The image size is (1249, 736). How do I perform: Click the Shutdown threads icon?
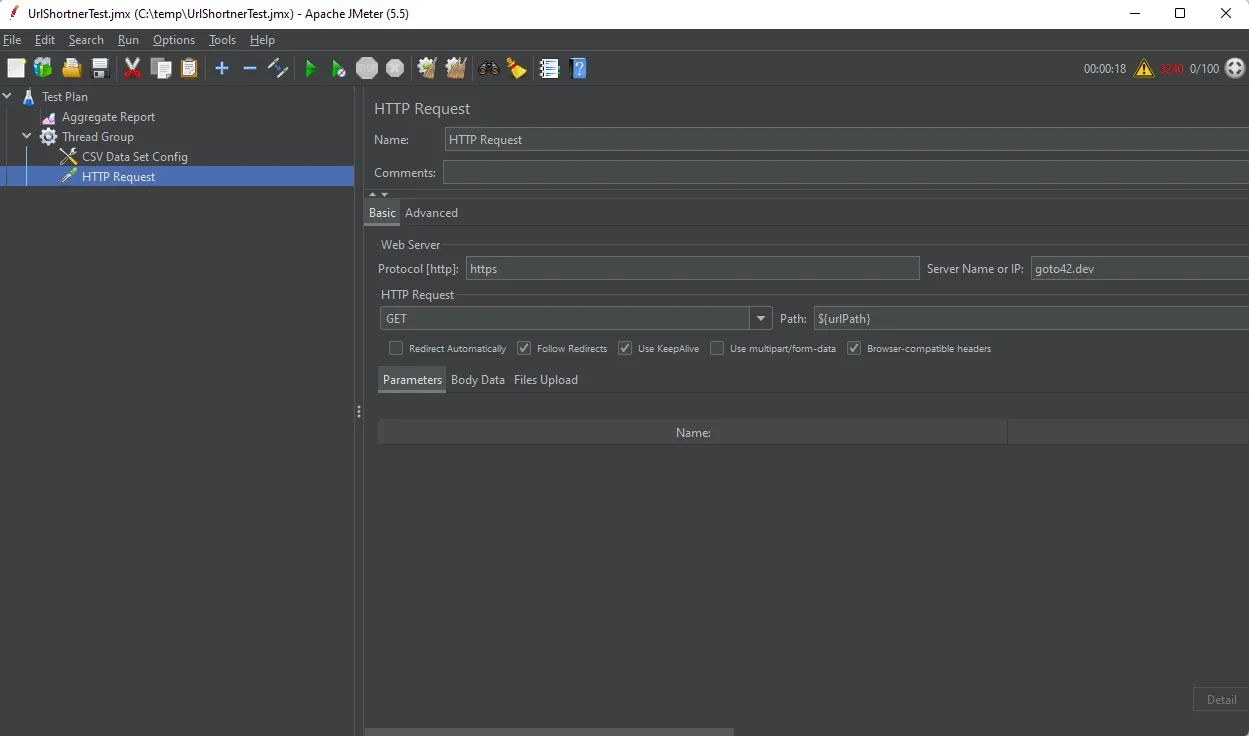[x=395, y=68]
